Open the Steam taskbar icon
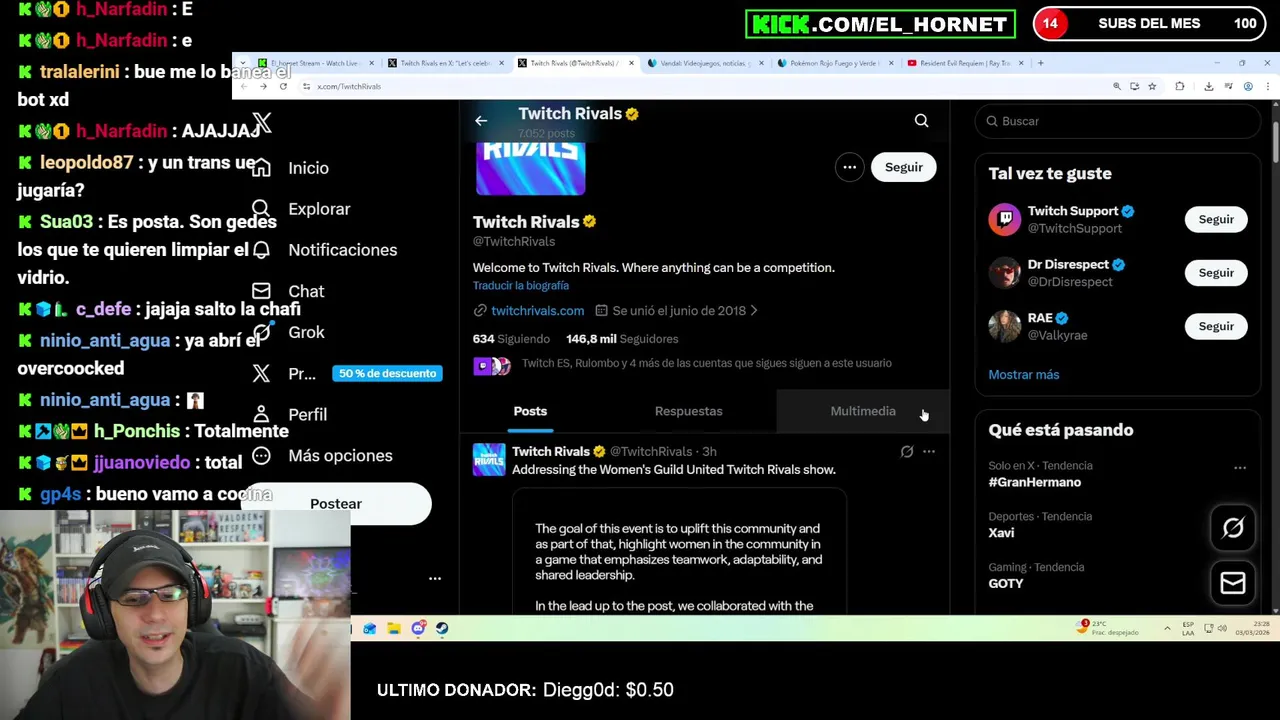The width and height of the screenshot is (1280, 720). point(442,628)
